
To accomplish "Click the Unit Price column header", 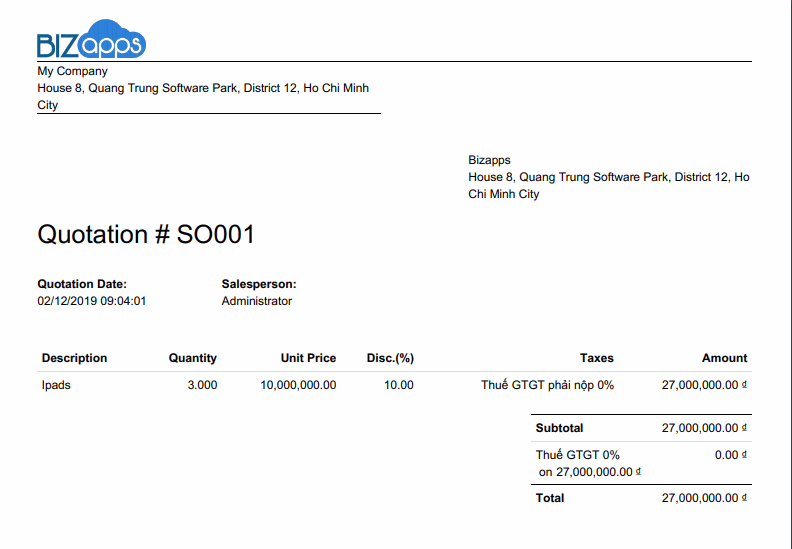I will [308, 358].
